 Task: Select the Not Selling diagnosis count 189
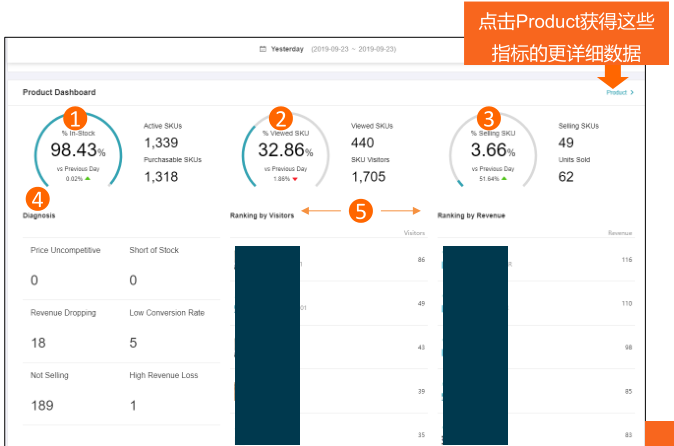(x=41, y=404)
